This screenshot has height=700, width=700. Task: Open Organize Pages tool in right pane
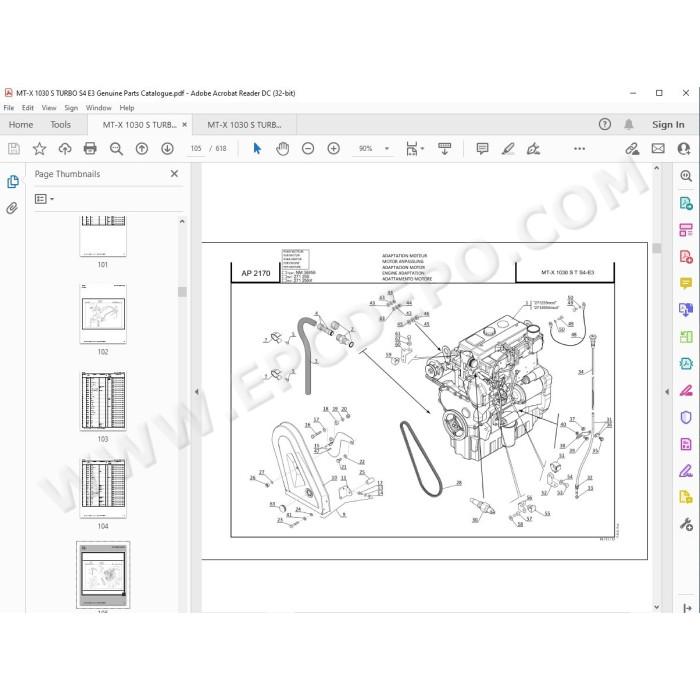coord(686,230)
